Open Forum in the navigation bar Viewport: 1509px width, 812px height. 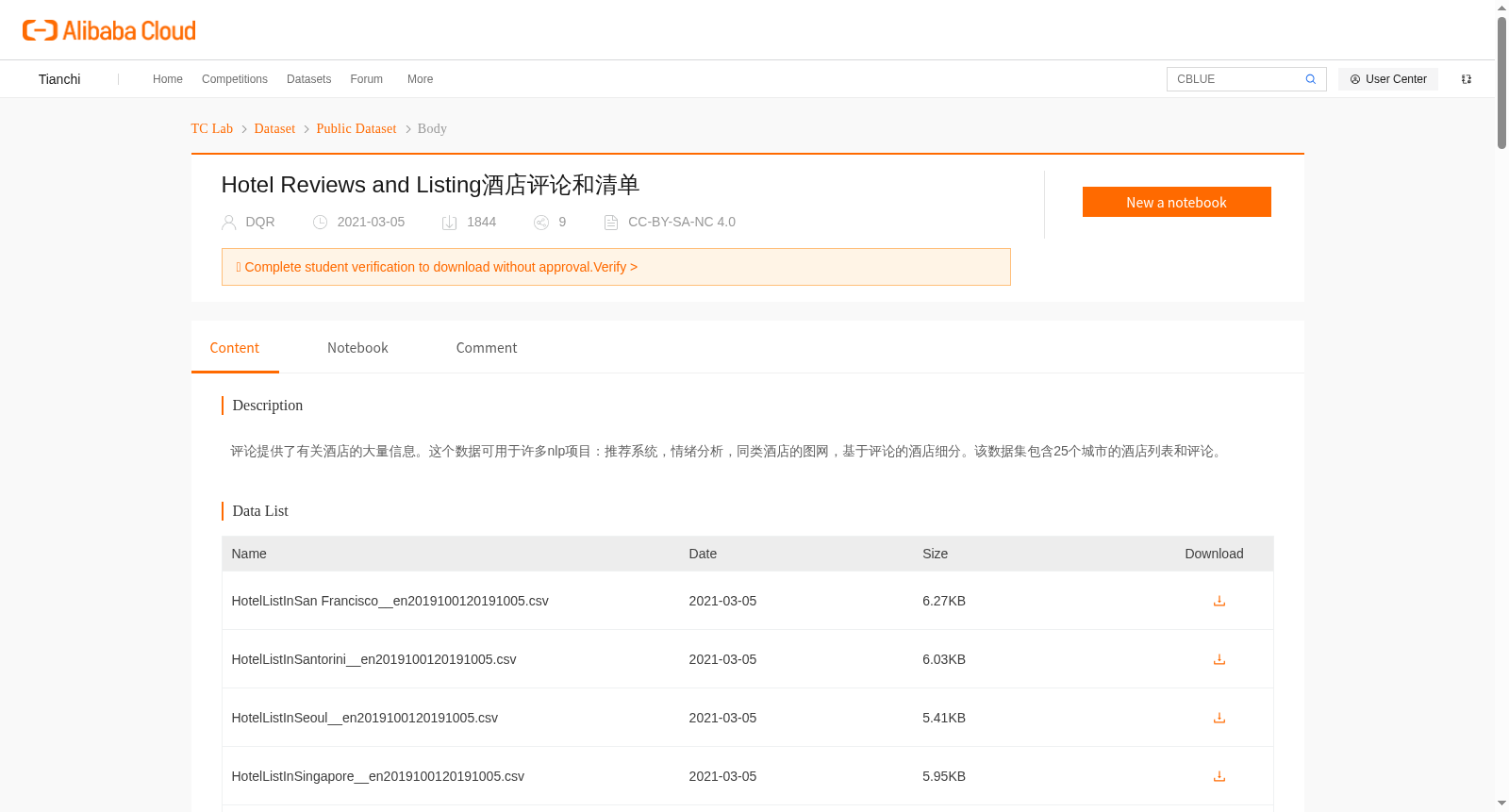pyautogui.click(x=367, y=79)
